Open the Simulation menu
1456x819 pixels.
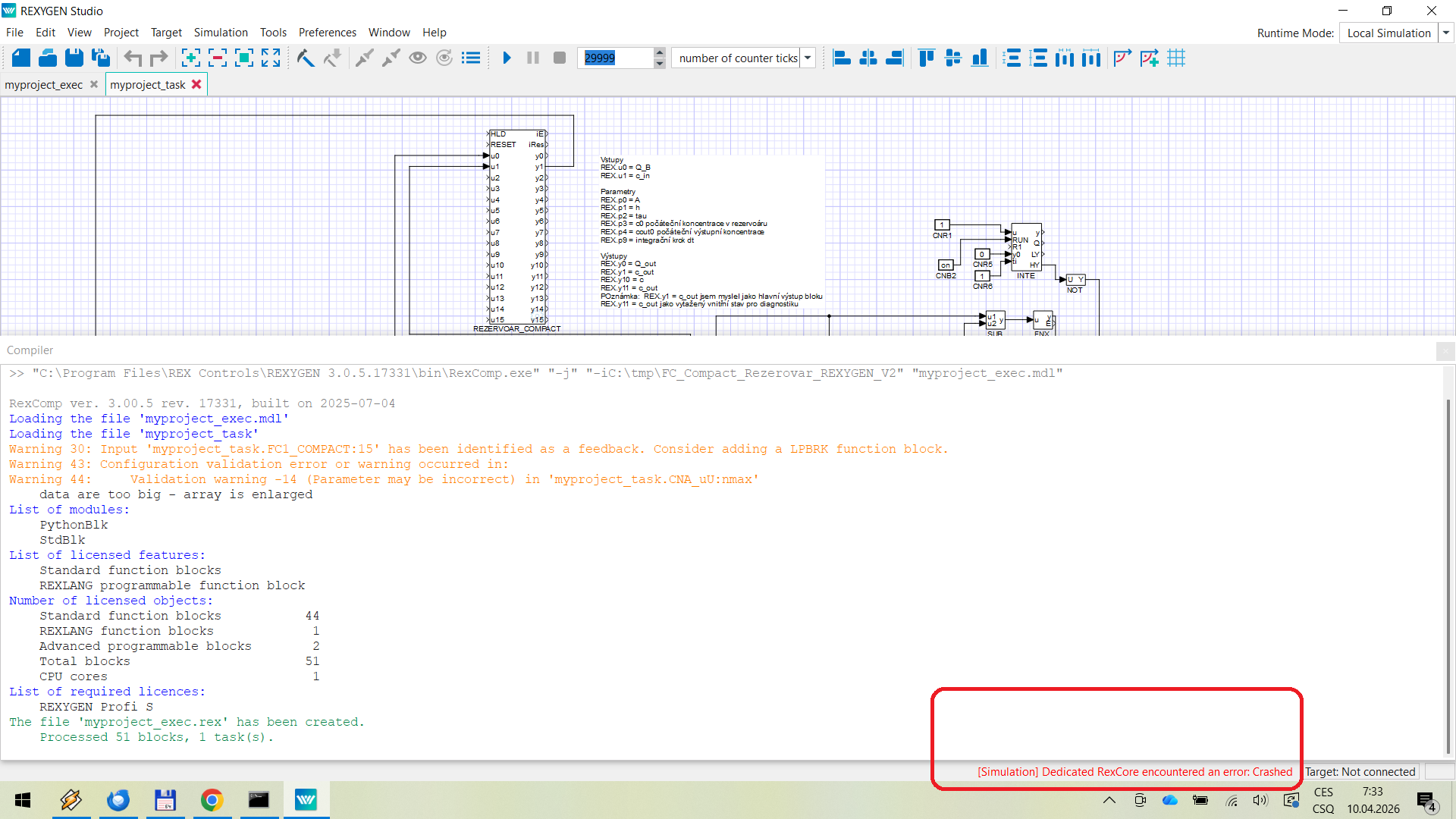click(220, 33)
